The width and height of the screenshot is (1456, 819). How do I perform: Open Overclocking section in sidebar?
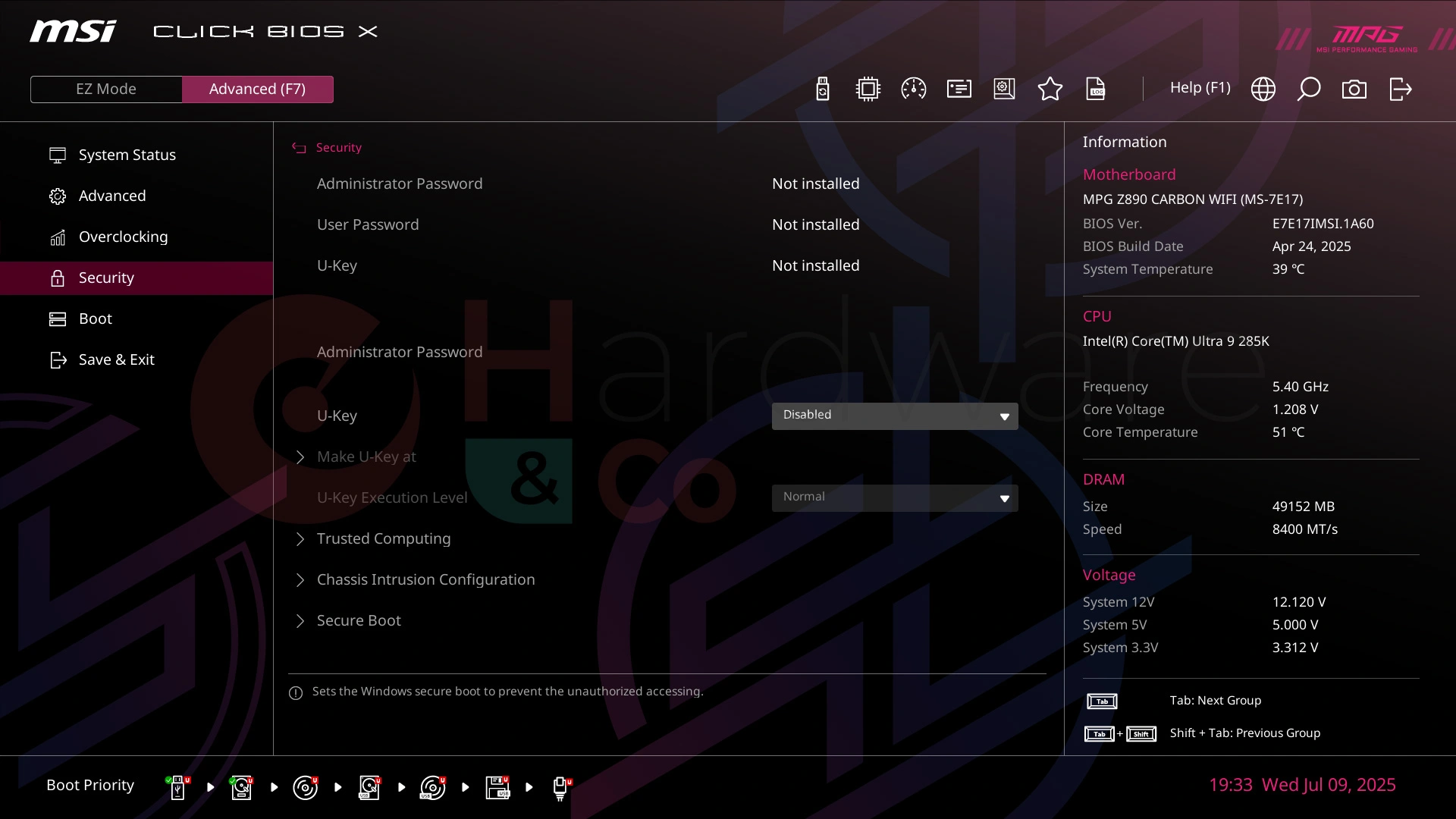[136, 237]
